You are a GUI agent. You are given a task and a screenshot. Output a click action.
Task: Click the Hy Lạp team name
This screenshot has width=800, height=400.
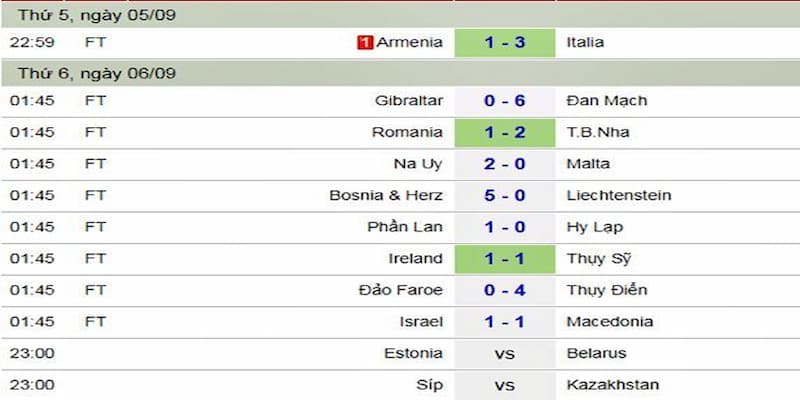[593, 227]
